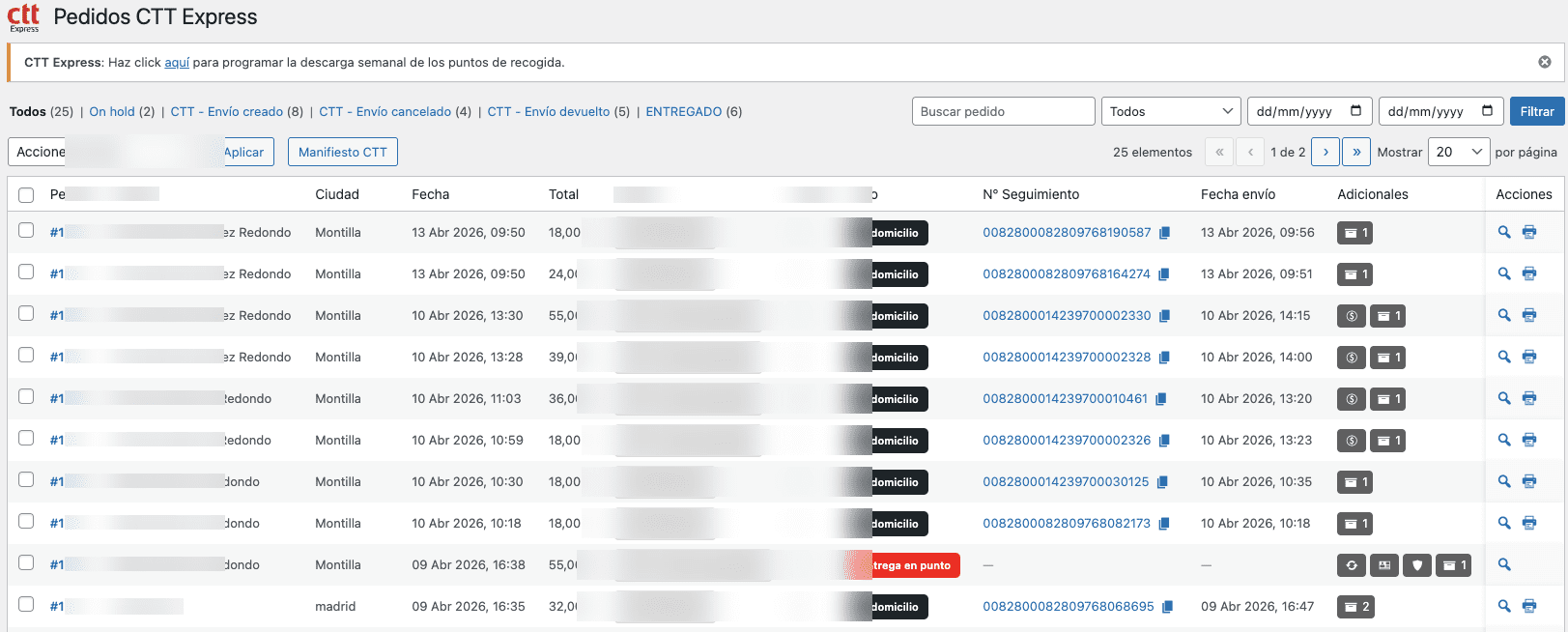Sort by the Fecha column header

(x=431, y=194)
